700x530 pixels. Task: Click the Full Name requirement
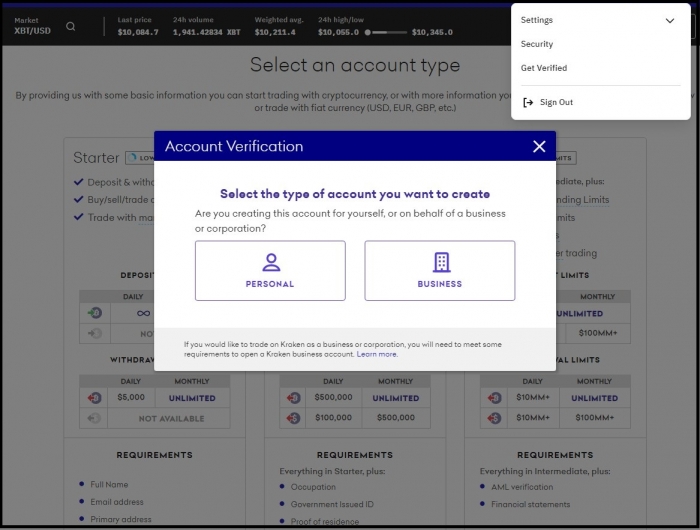point(109,484)
